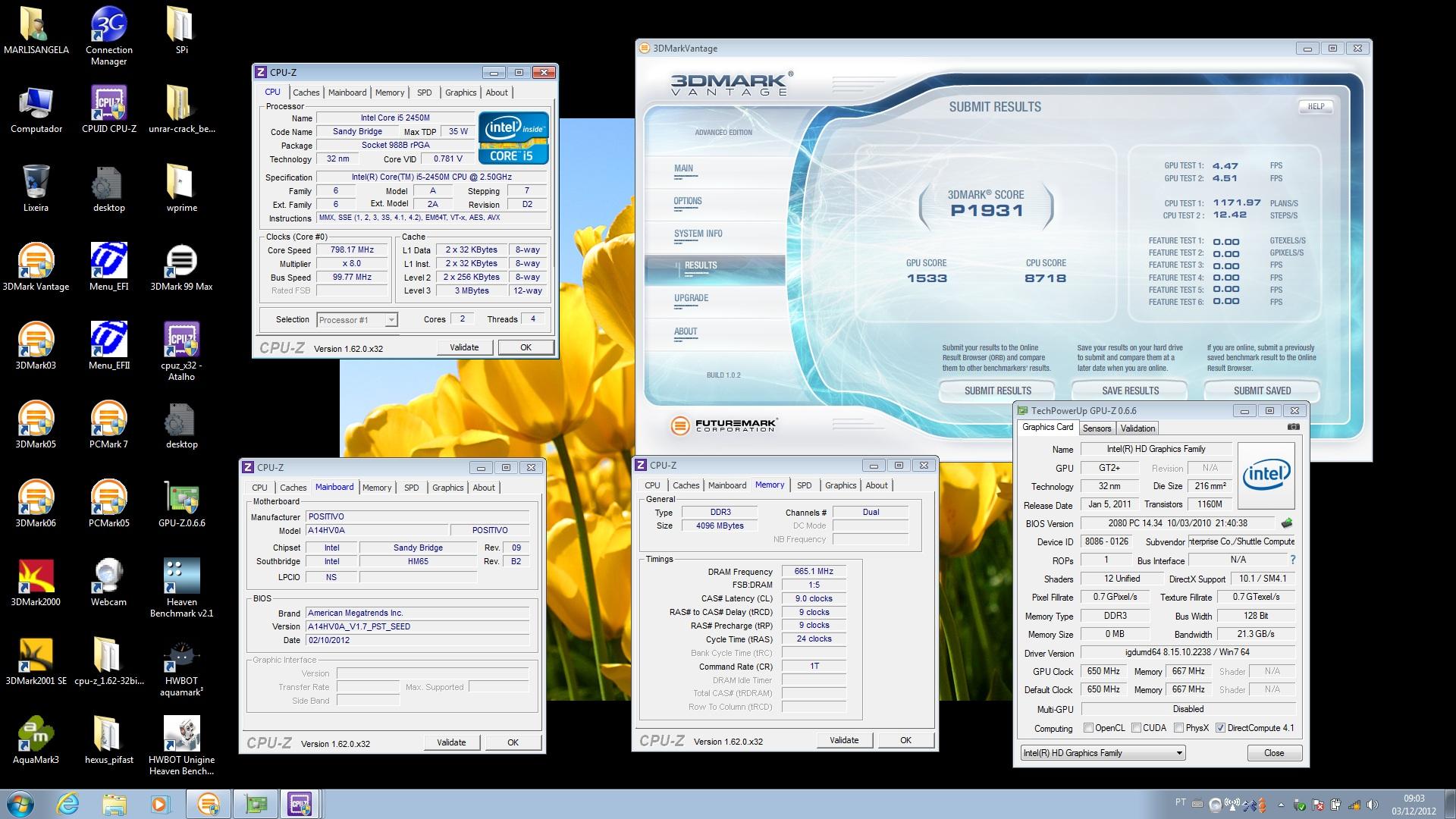
Task: Click the Intel logo in GPU-Z
Action: [1266, 475]
